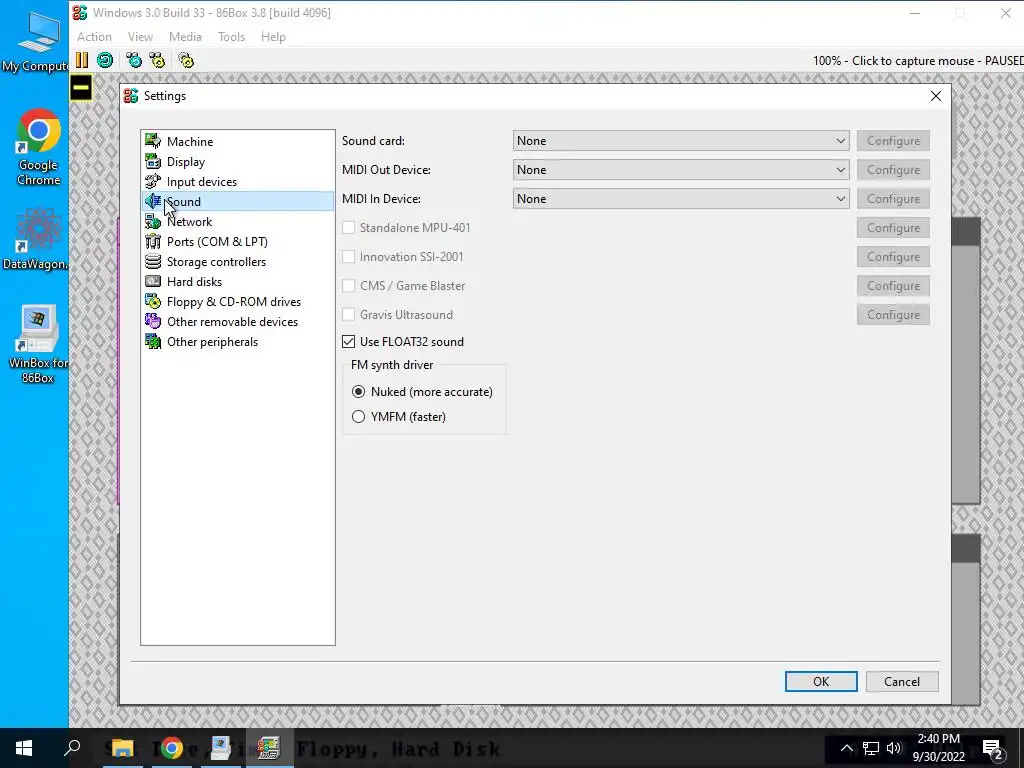
Task: Switch to Chrome in the taskbar
Action: 171,748
